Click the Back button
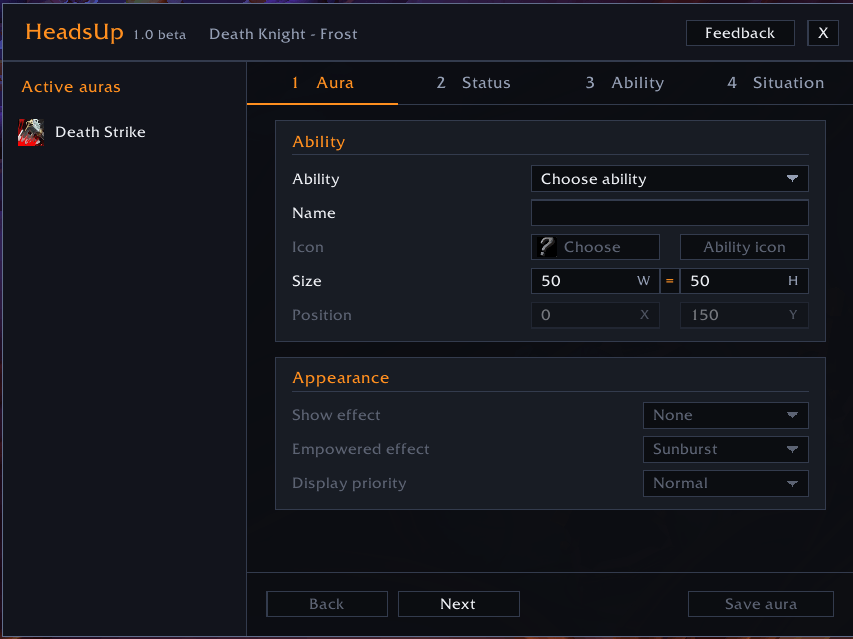This screenshot has width=853, height=639. tap(327, 604)
